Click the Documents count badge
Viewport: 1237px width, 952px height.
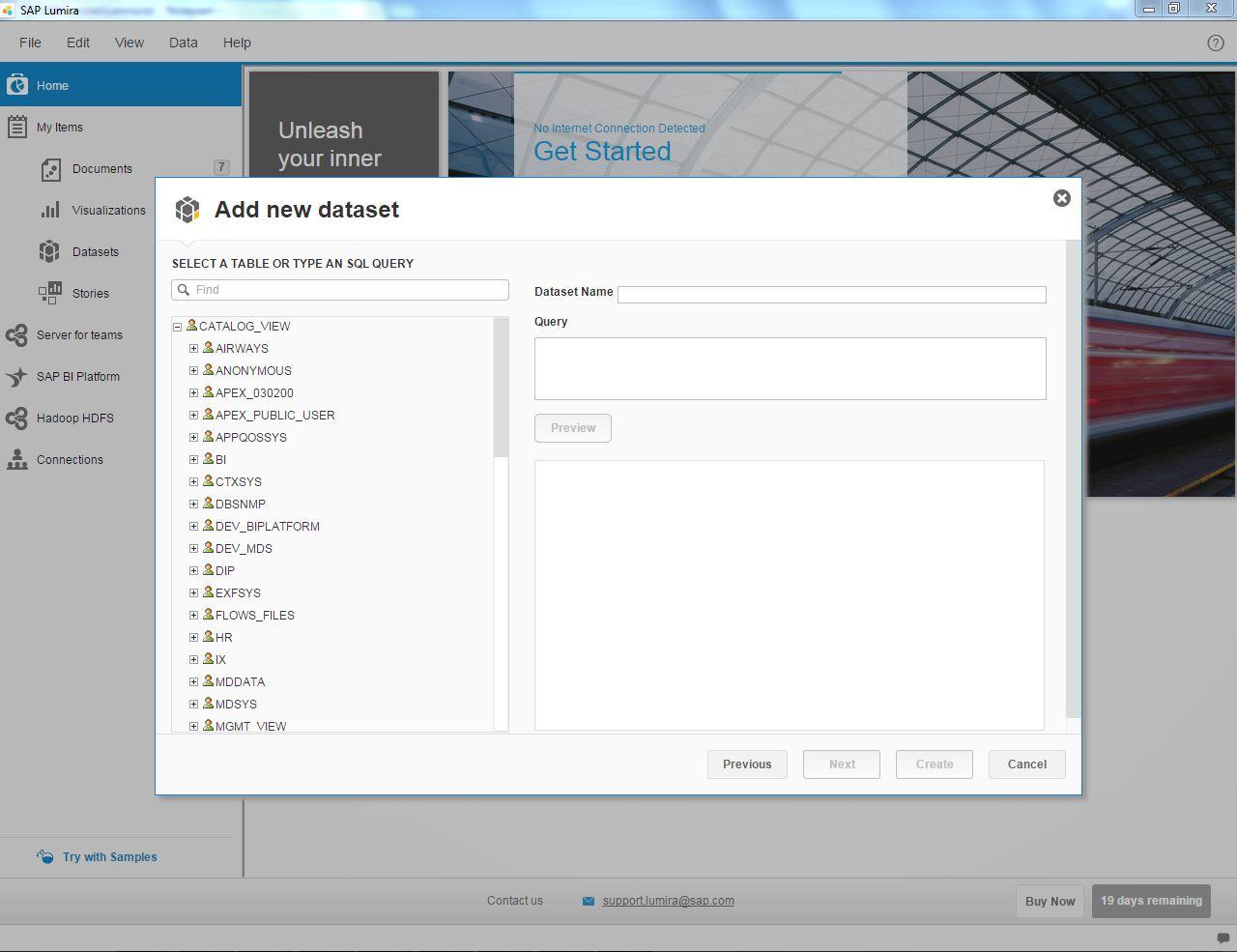click(221, 167)
